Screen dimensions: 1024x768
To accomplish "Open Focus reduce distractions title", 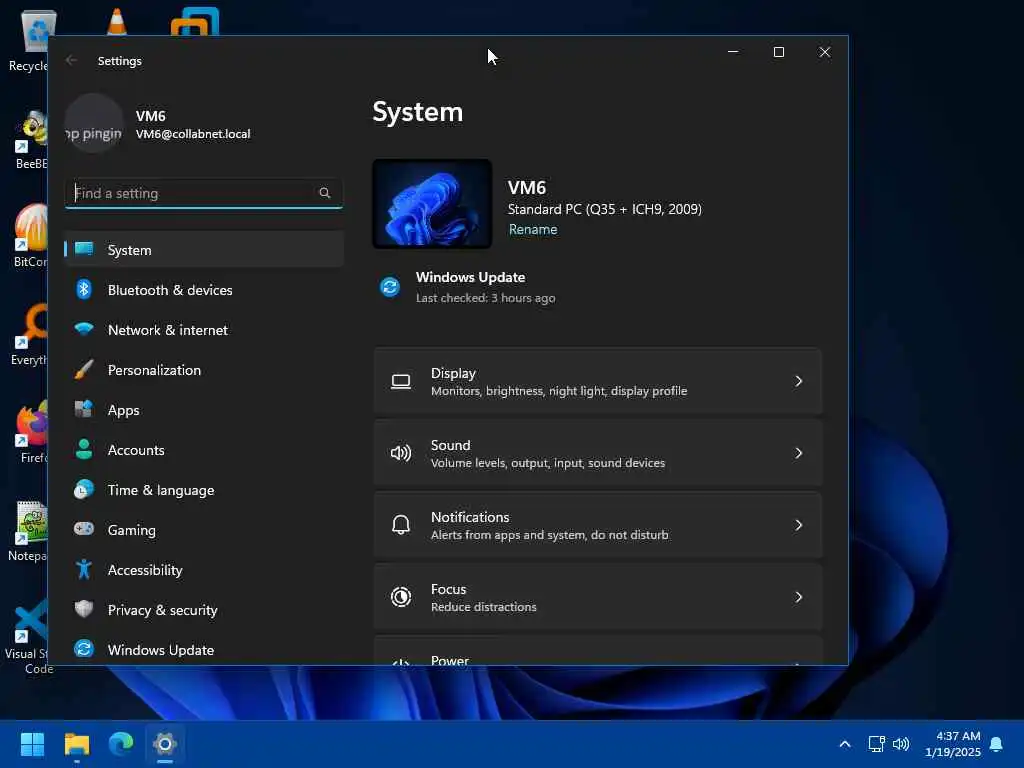I will (449, 588).
